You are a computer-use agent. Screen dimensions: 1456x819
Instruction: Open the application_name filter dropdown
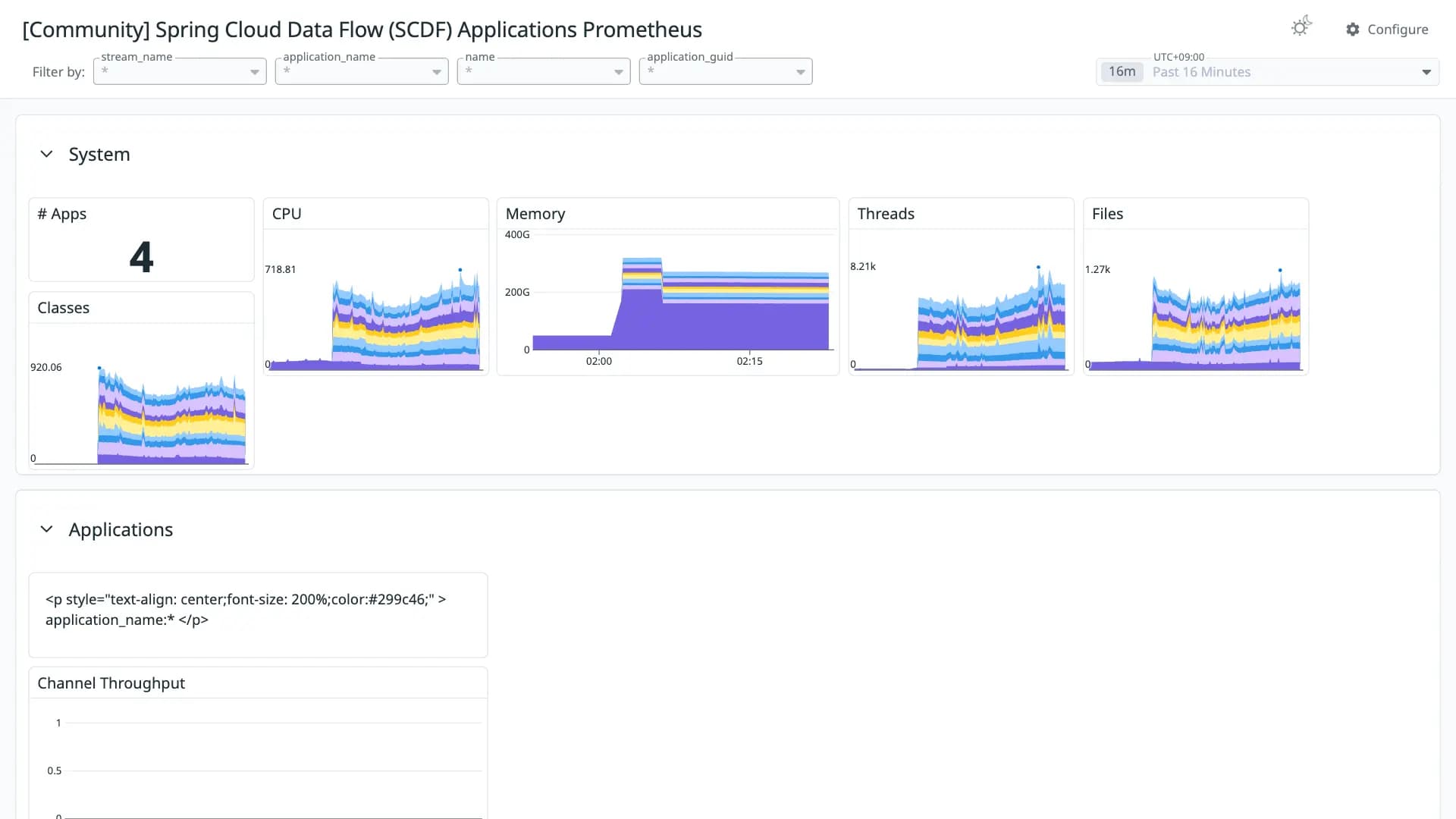[x=362, y=71]
